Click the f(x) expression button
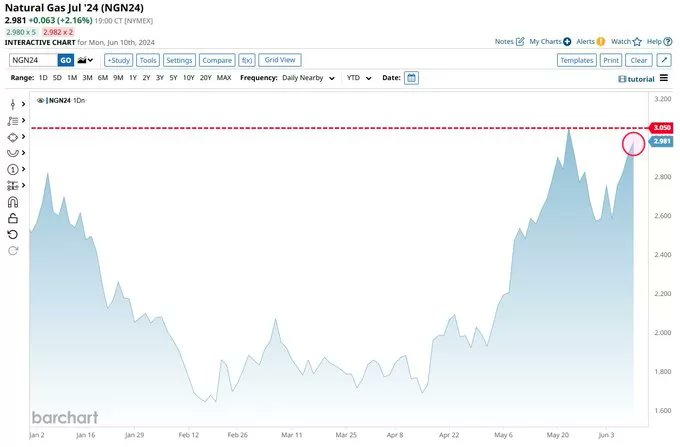The height and width of the screenshot is (447, 680). pos(247,60)
